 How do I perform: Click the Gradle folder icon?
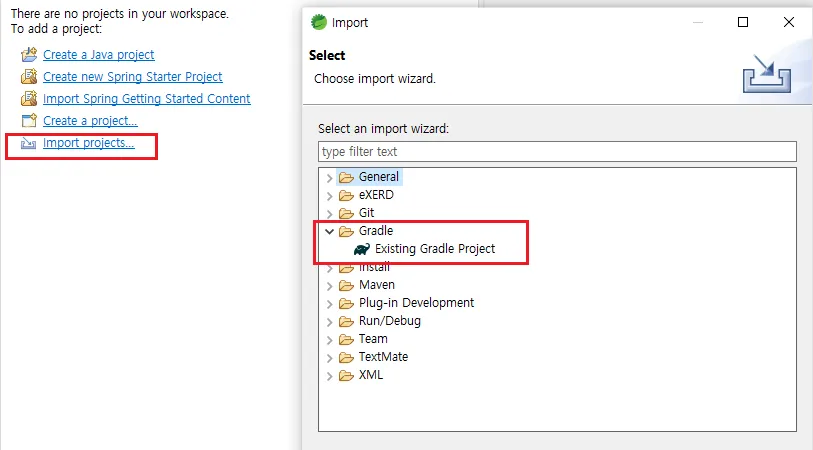click(x=346, y=231)
